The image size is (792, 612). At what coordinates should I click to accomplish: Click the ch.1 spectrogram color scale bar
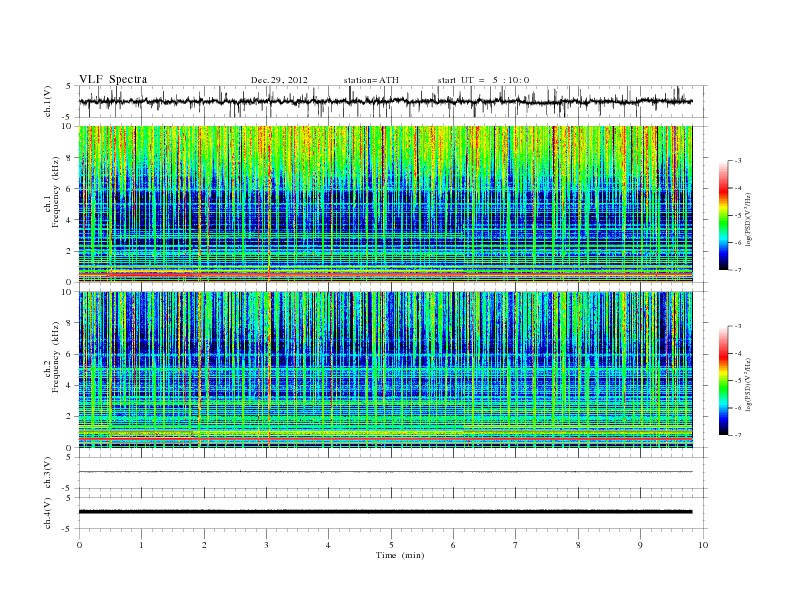coord(724,215)
